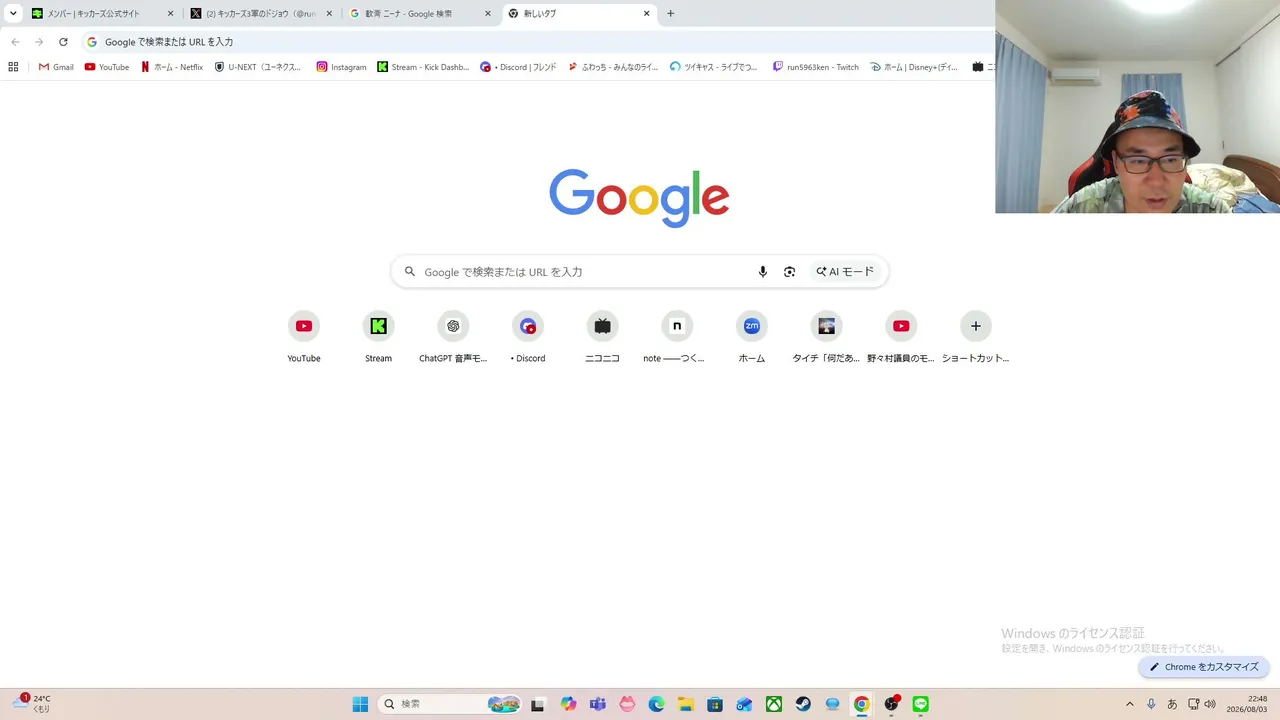
Task: Toggle the Japanese IME あ indicator
Action: (x=1172, y=704)
